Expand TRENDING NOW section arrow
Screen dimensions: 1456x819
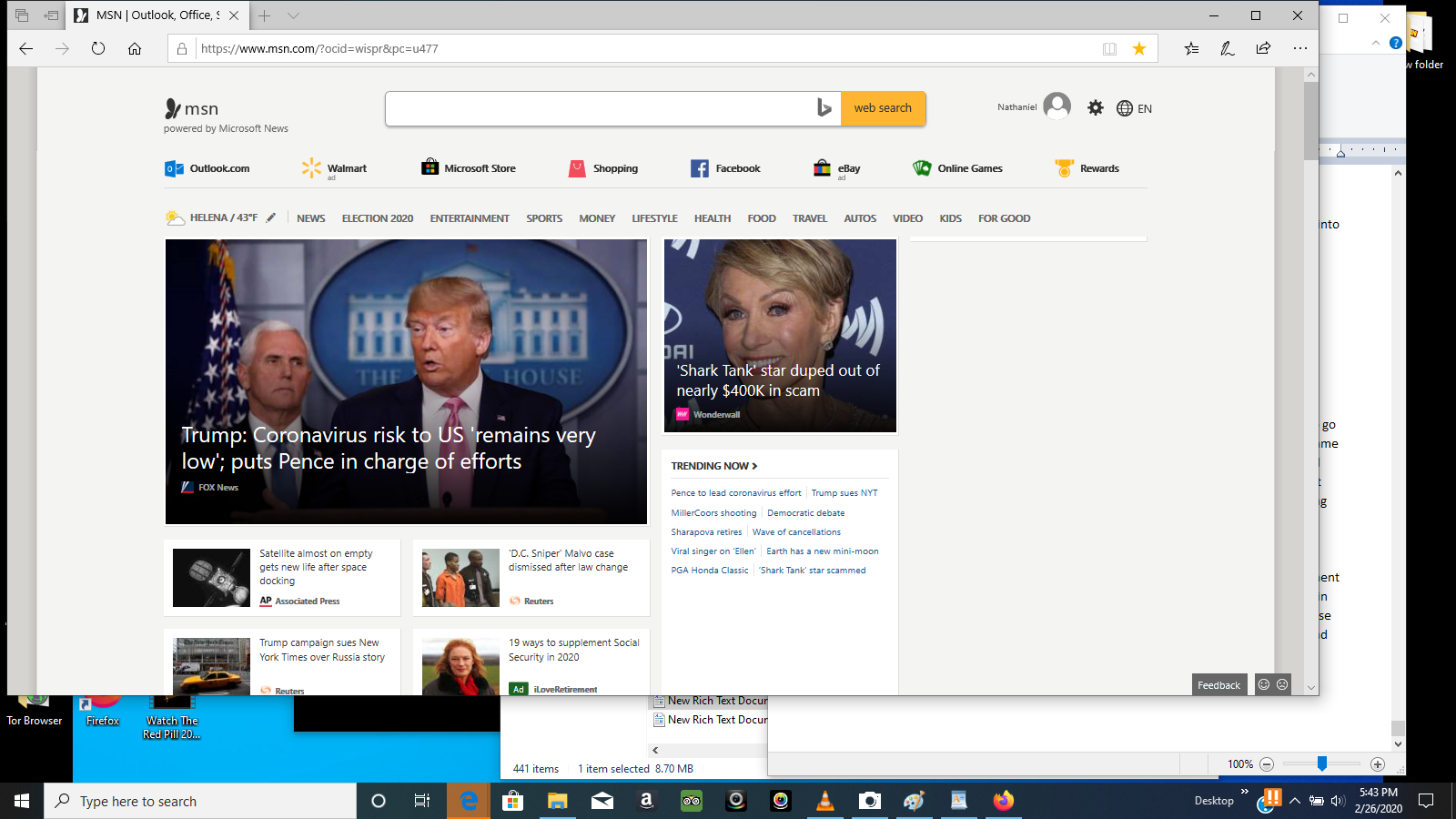754,466
